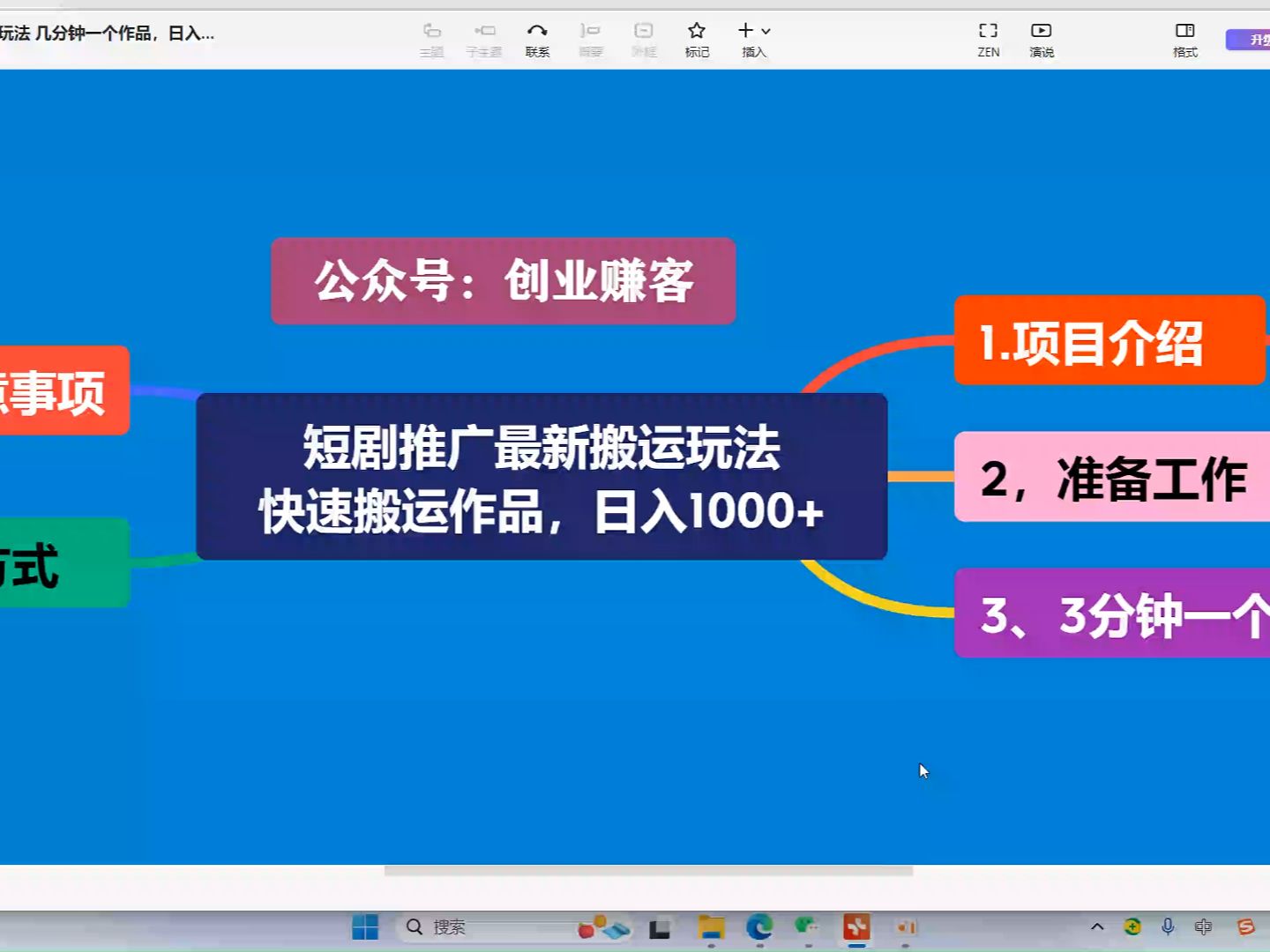
Task: Click the Topic (主题) toolbar icon
Action: [x=432, y=41]
